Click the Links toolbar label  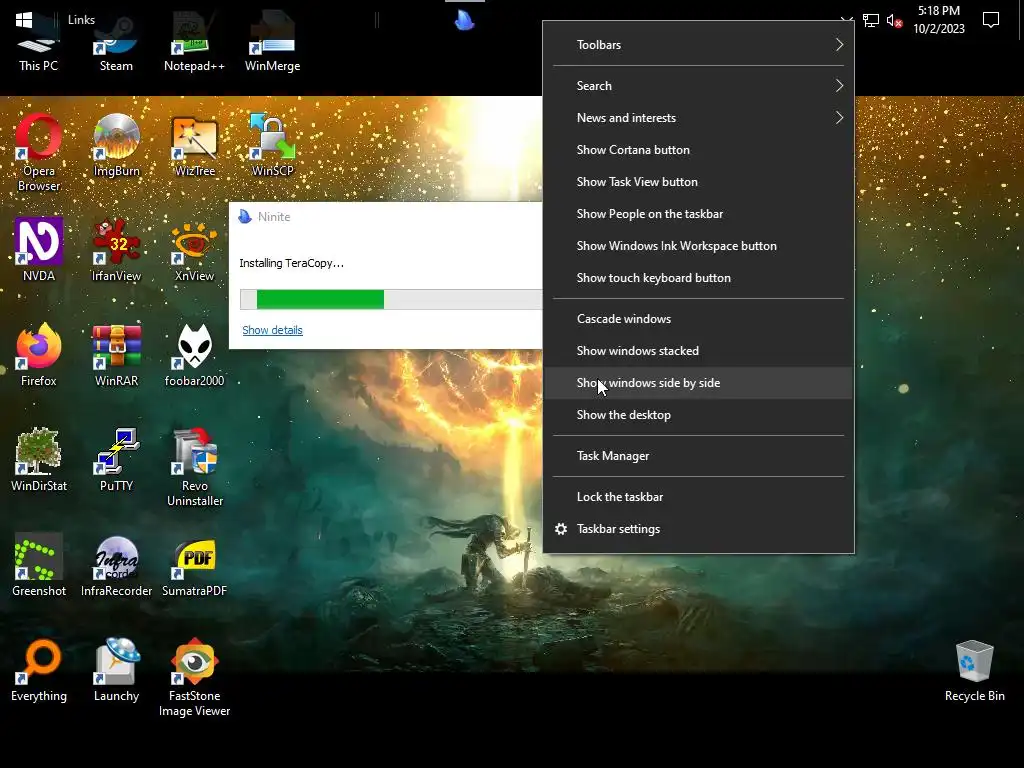point(81,20)
